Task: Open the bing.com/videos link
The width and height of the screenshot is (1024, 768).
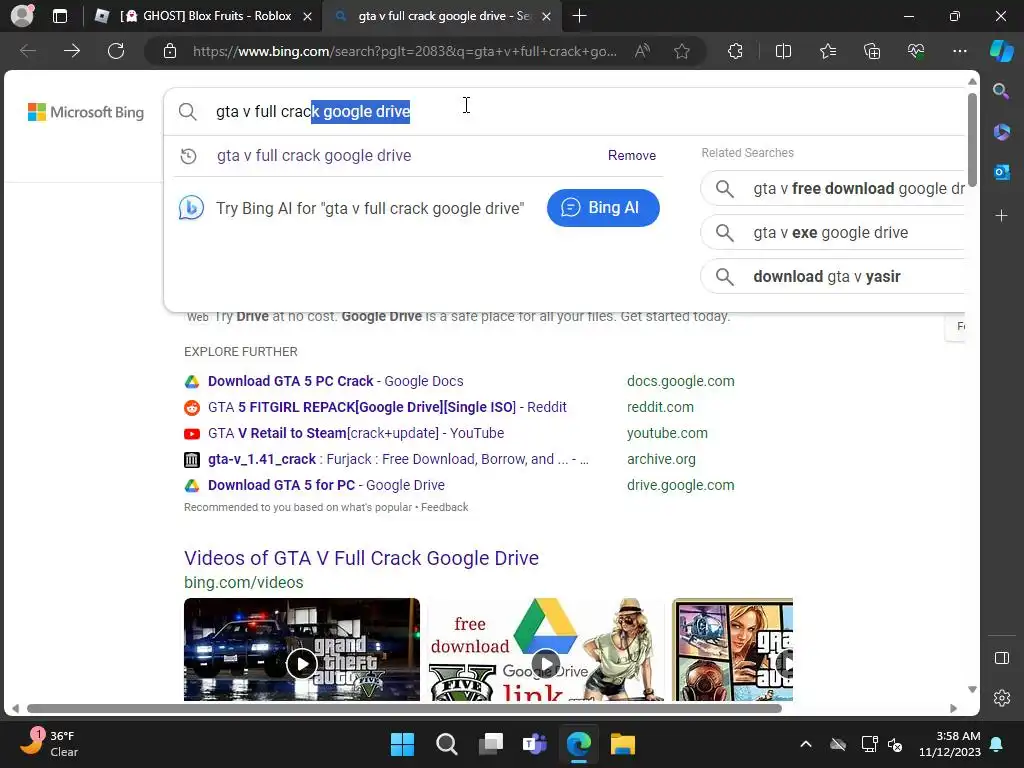Action: (244, 582)
